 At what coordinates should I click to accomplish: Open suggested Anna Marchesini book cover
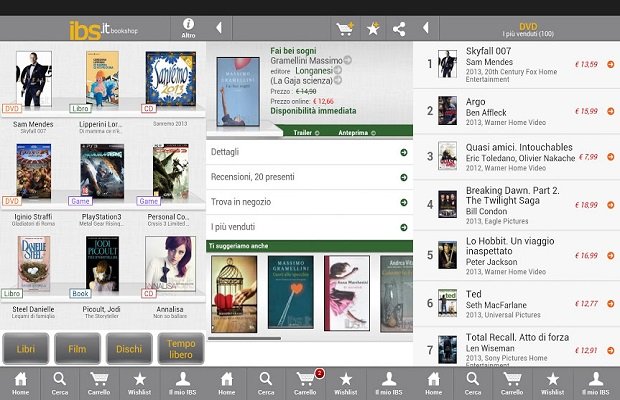pos(347,293)
